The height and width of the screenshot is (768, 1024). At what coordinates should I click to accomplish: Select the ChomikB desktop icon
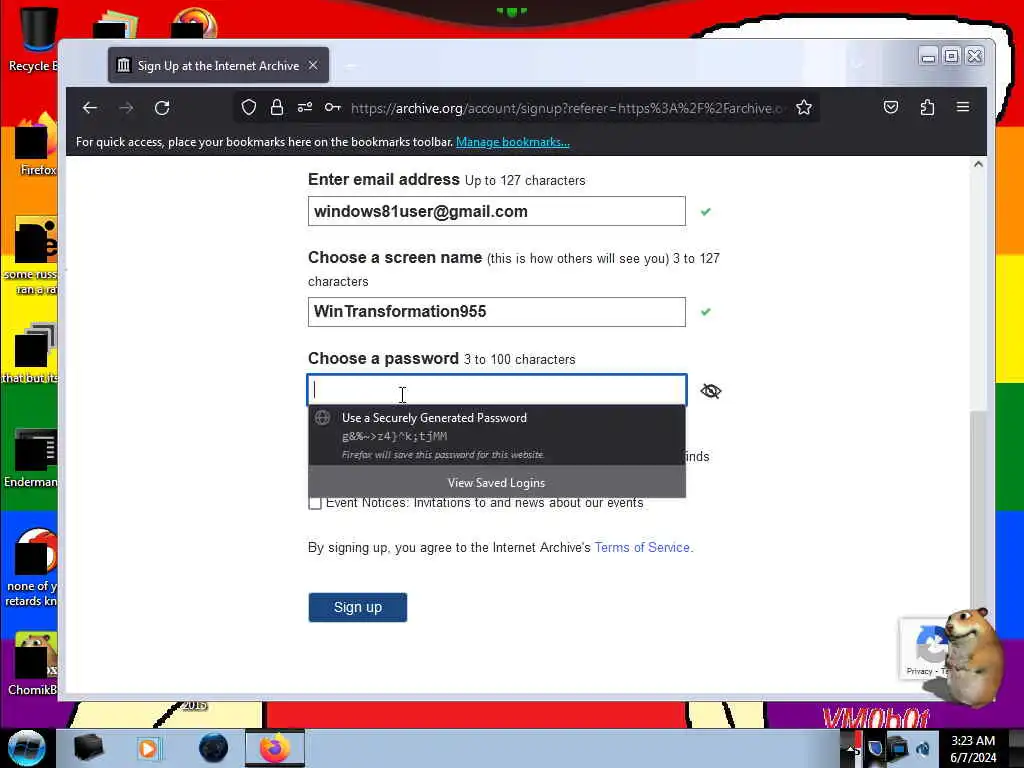[x=33, y=663]
